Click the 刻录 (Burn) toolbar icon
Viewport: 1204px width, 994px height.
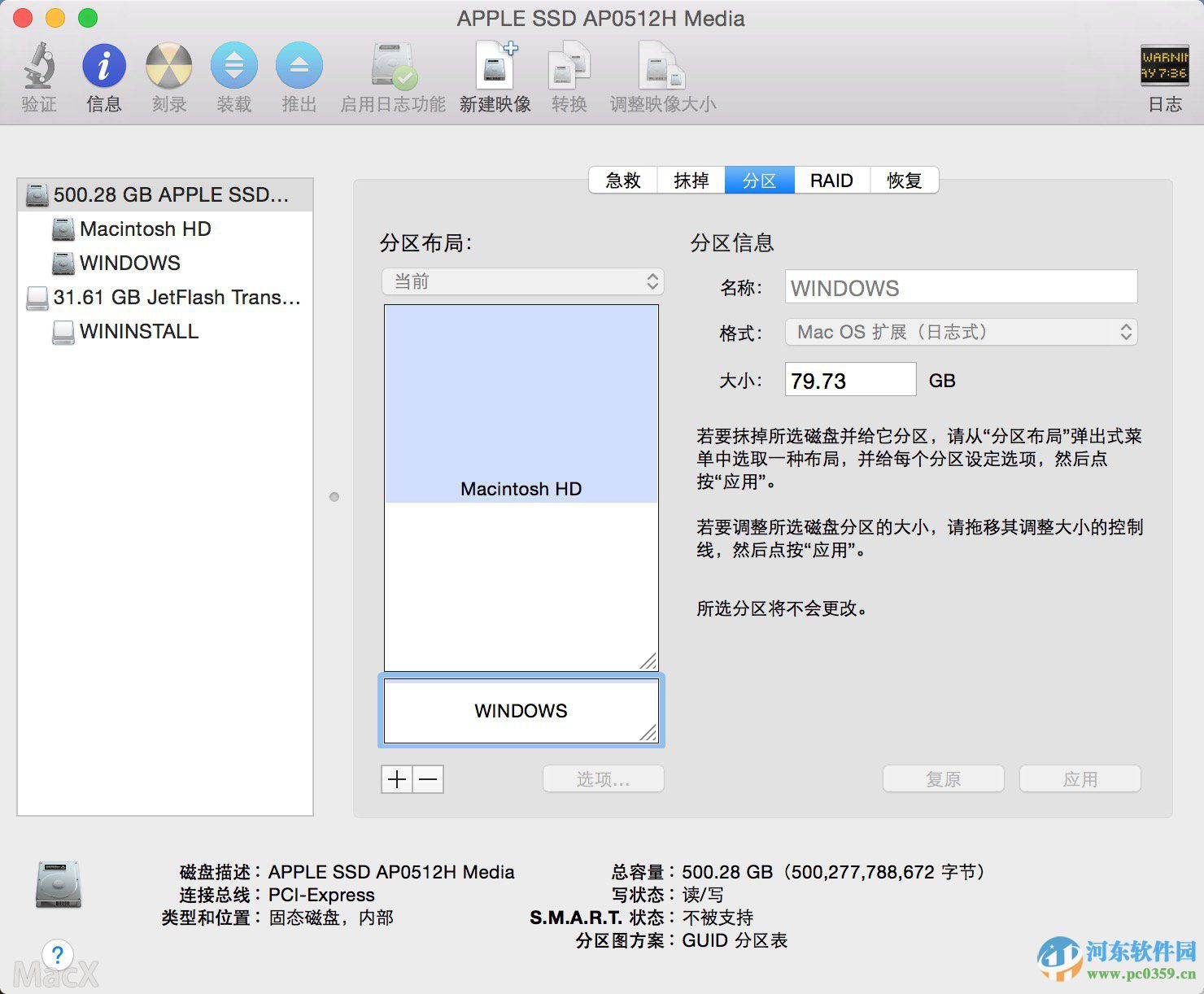click(x=168, y=73)
